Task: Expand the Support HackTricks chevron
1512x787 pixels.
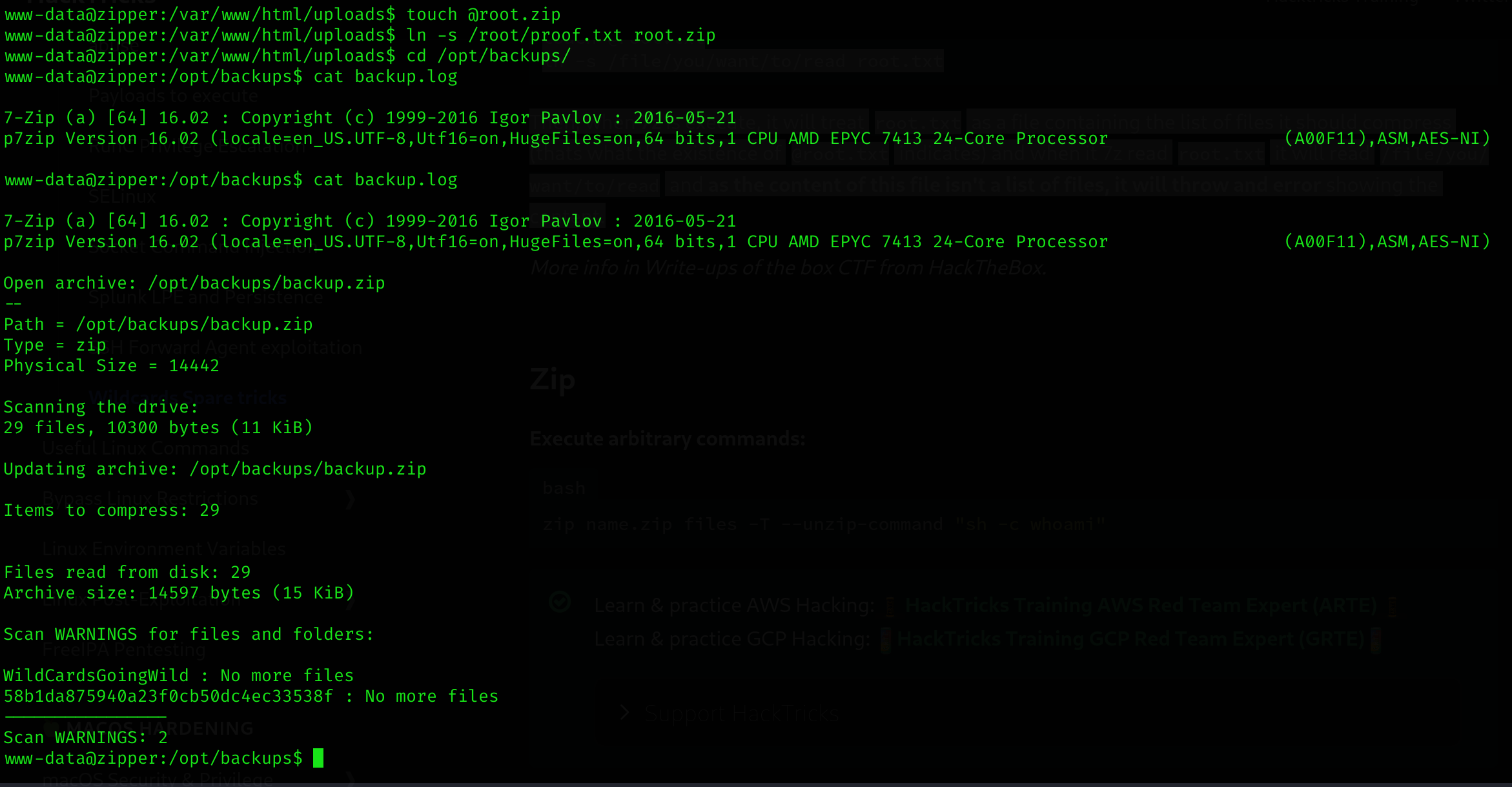Action: [x=624, y=713]
